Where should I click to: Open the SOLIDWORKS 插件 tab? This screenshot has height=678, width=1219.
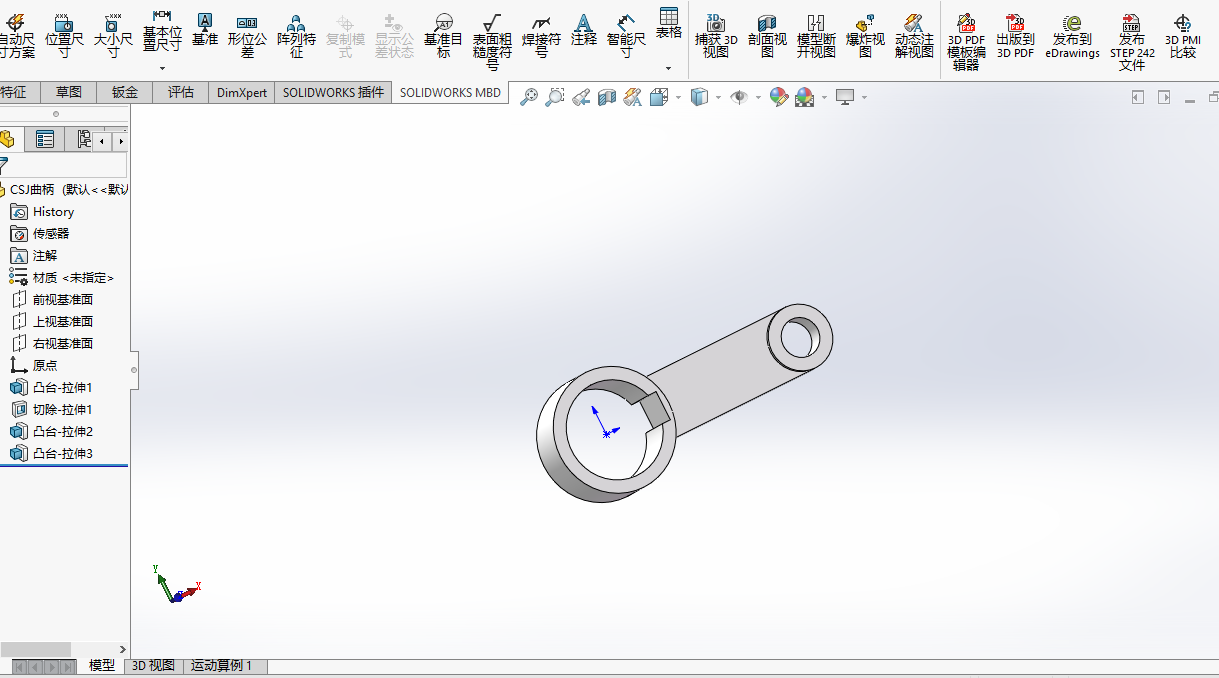tap(333, 92)
